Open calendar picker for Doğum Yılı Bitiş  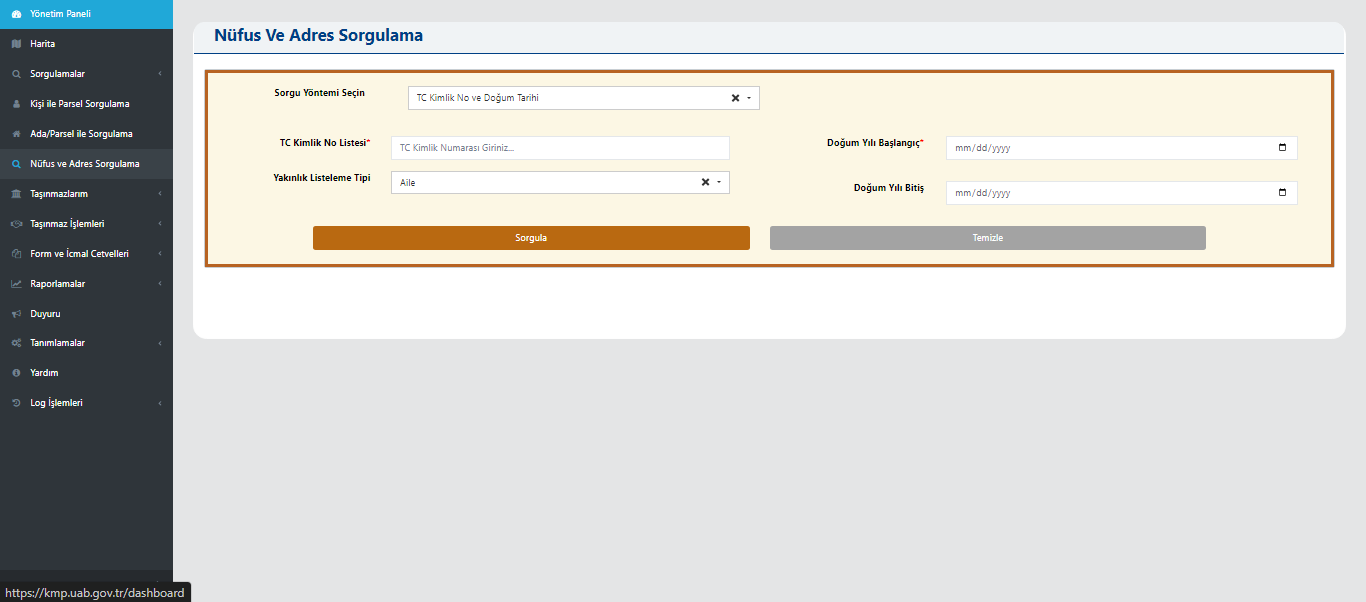1282,193
